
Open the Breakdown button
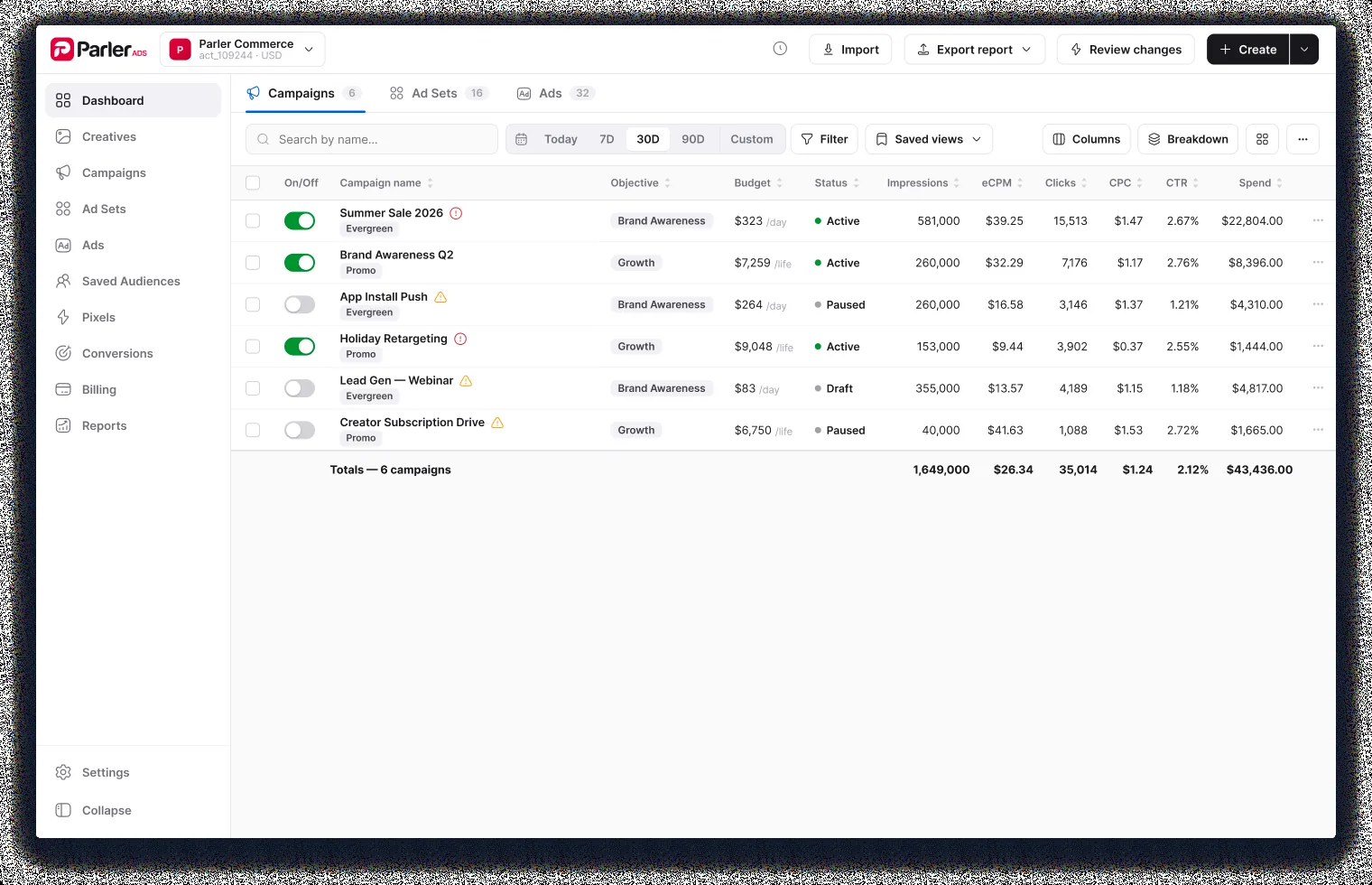coord(1188,139)
